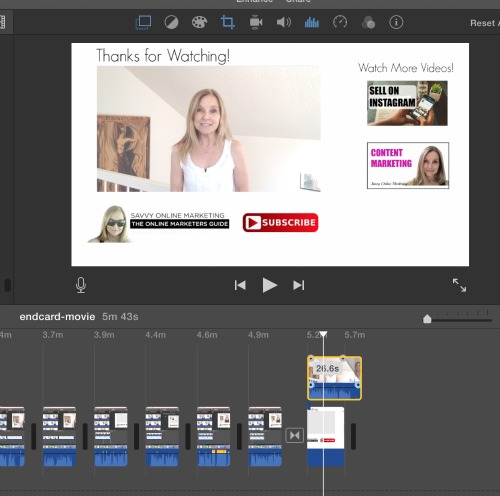Select the clip under 4.4m marker
The height and width of the screenshot is (496, 500).
162,436
